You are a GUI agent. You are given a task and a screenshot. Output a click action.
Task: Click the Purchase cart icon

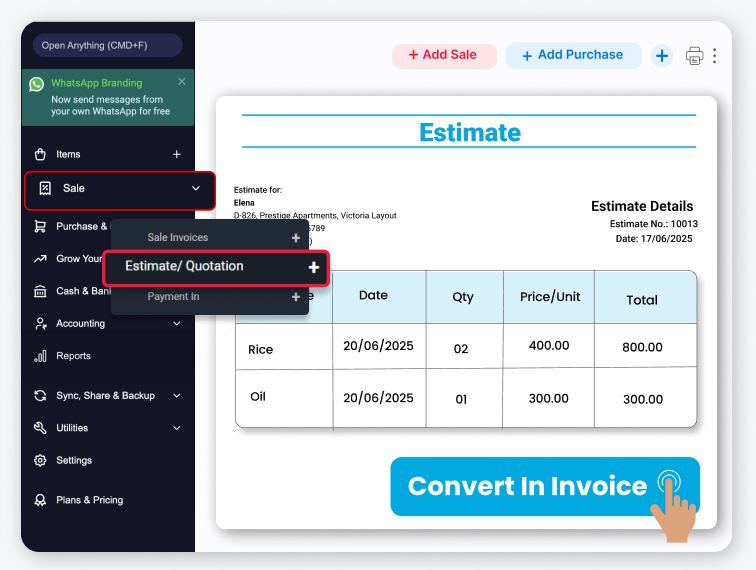pyautogui.click(x=40, y=226)
